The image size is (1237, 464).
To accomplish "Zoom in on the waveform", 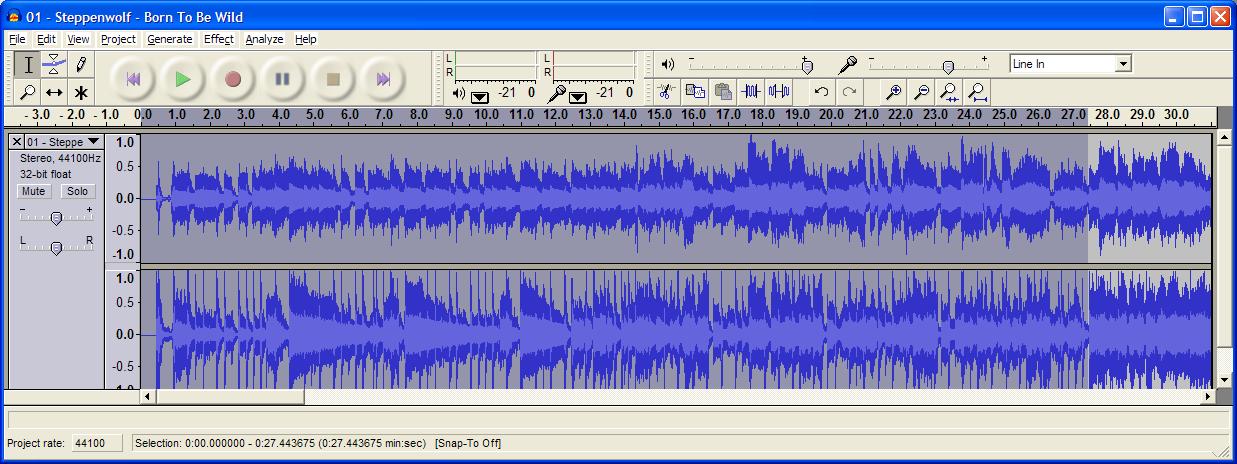I will click(893, 92).
